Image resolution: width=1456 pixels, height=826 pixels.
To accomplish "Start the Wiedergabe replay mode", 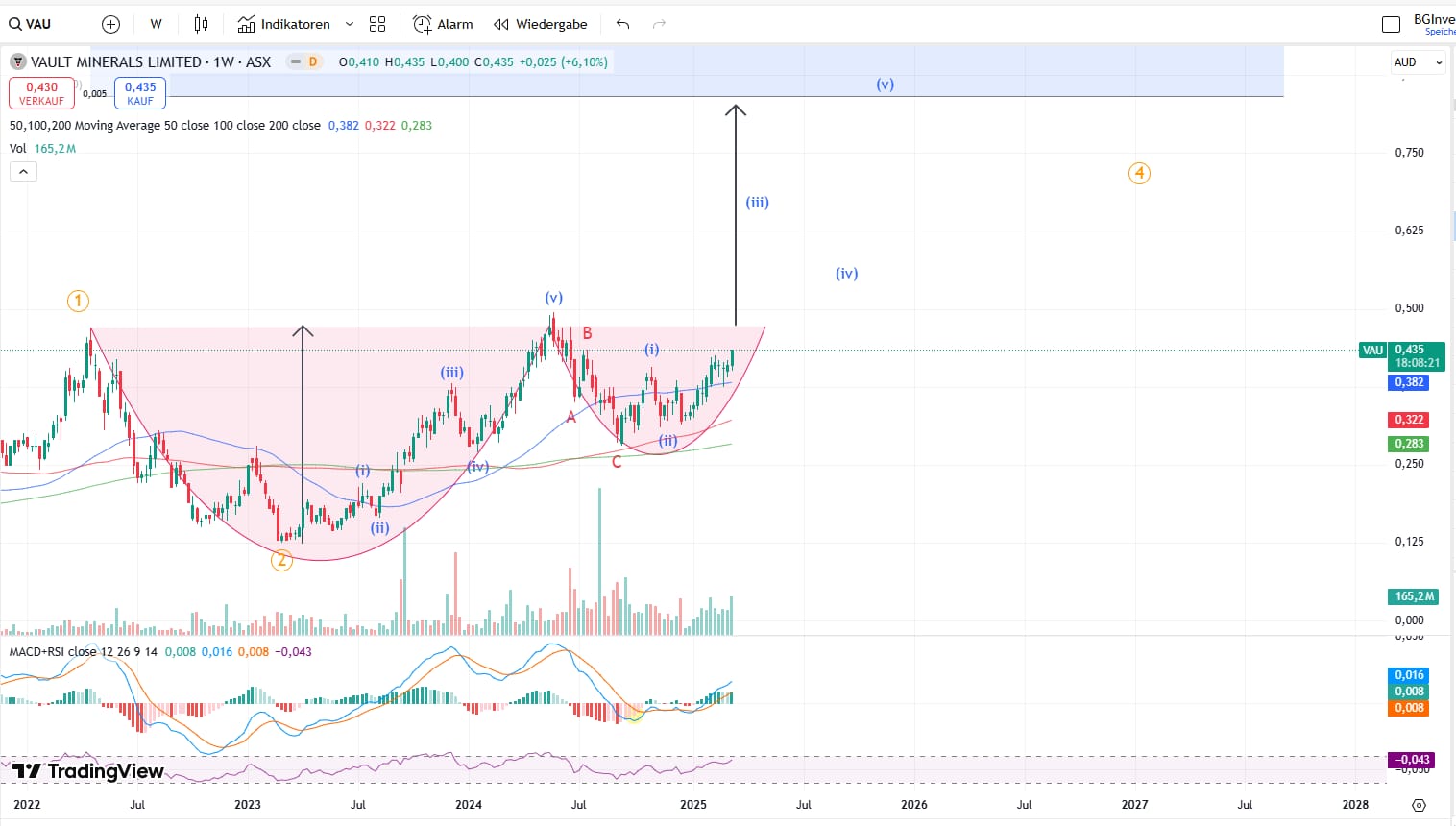I will (540, 24).
